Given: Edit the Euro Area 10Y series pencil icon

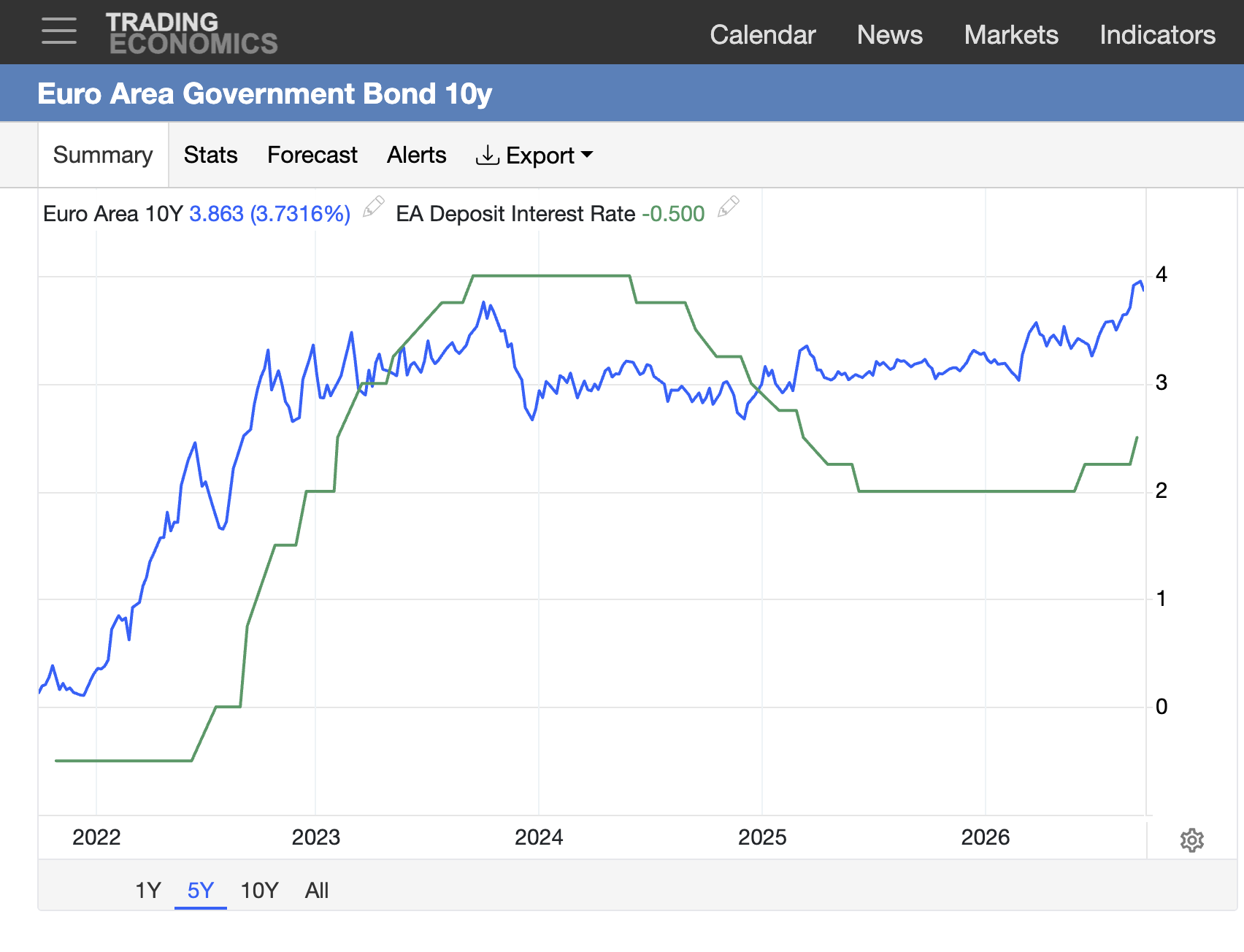Looking at the screenshot, I should pyautogui.click(x=374, y=207).
